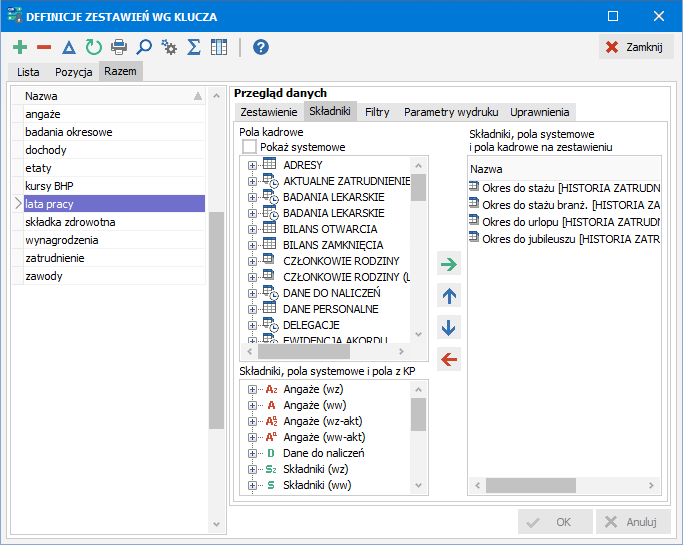Click the Zamknij button
The height and width of the screenshot is (545, 683).
pyautogui.click(x=636, y=47)
